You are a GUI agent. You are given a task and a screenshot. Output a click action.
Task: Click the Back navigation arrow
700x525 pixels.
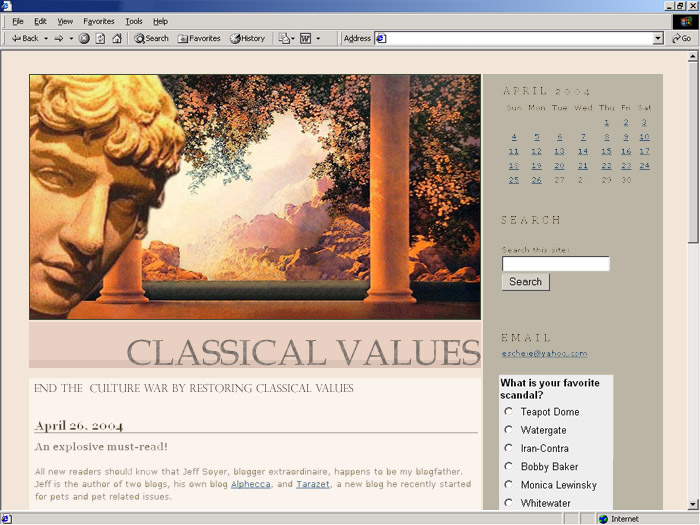(x=24, y=38)
